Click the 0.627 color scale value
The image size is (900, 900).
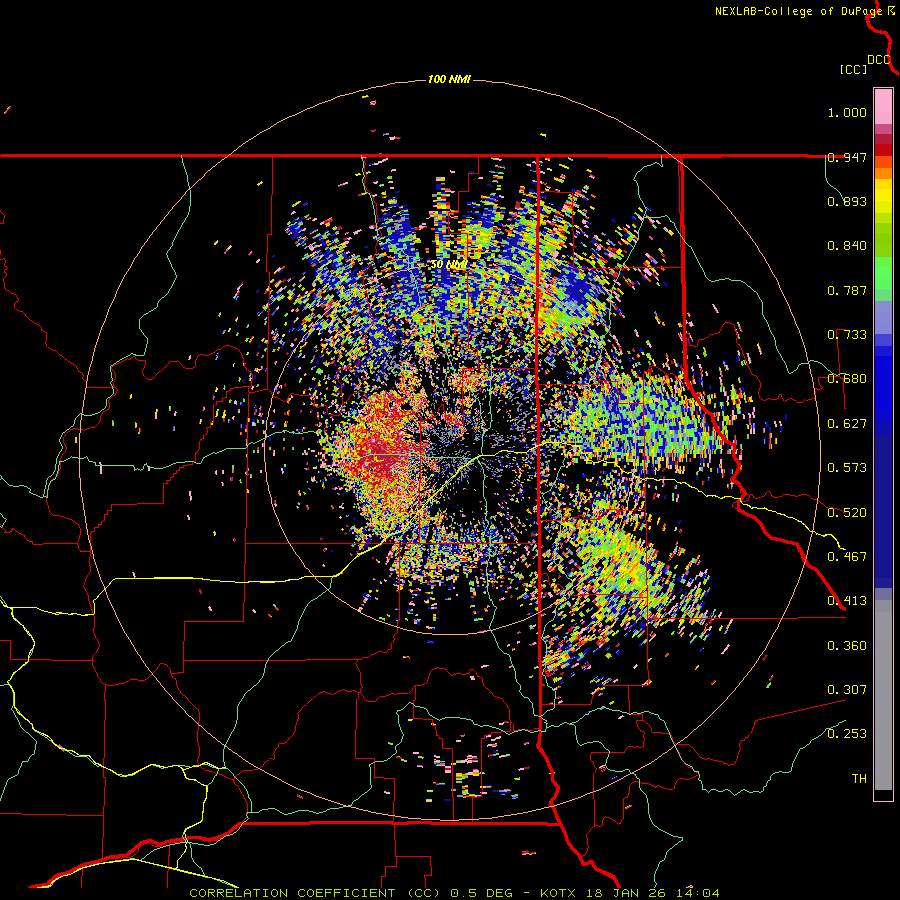coord(847,424)
